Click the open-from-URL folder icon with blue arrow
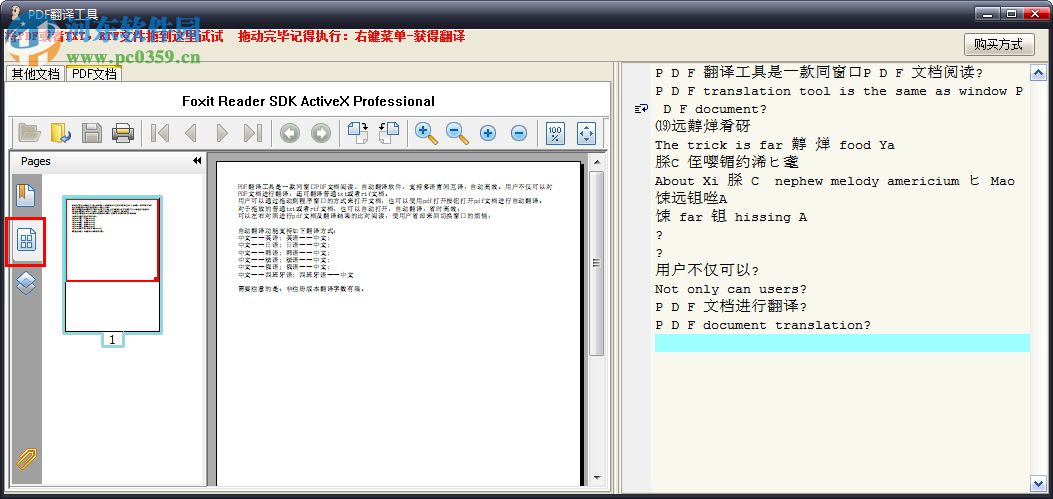The width and height of the screenshot is (1053, 499). pyautogui.click(x=60, y=133)
